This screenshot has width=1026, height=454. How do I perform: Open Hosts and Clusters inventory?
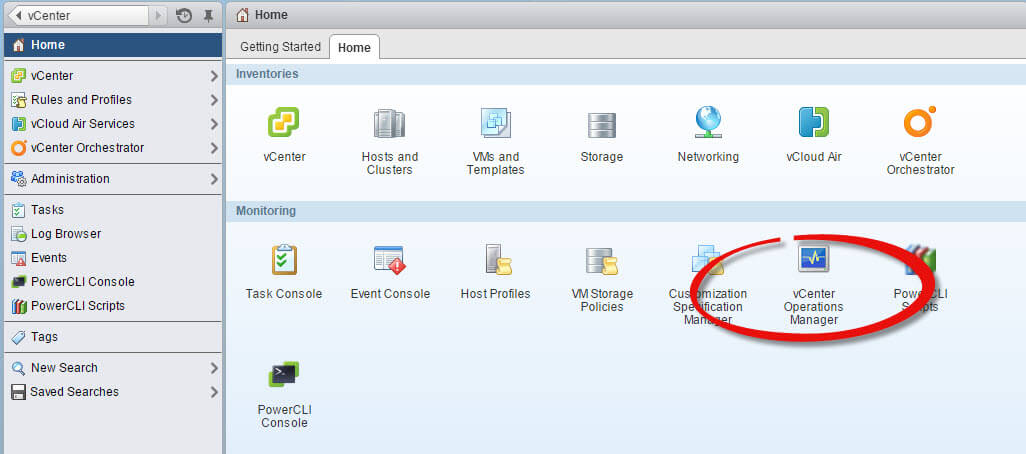(x=389, y=122)
